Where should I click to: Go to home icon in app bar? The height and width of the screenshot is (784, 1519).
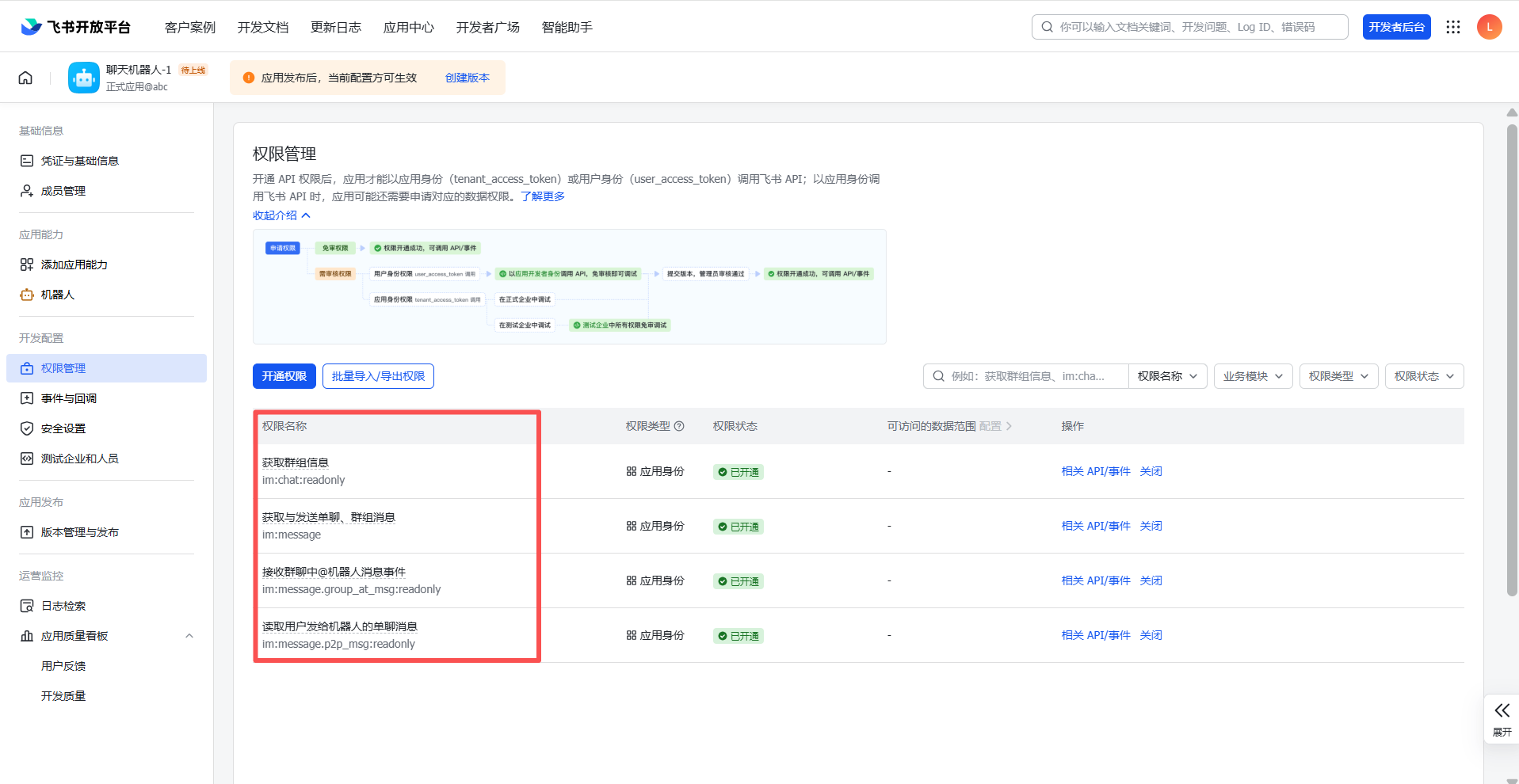tap(25, 78)
